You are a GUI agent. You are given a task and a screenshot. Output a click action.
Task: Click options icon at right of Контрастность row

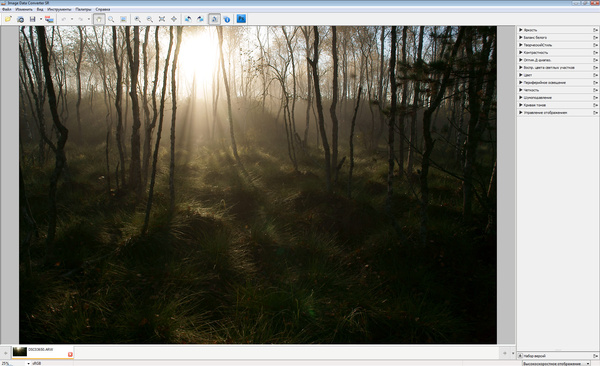(x=595, y=52)
